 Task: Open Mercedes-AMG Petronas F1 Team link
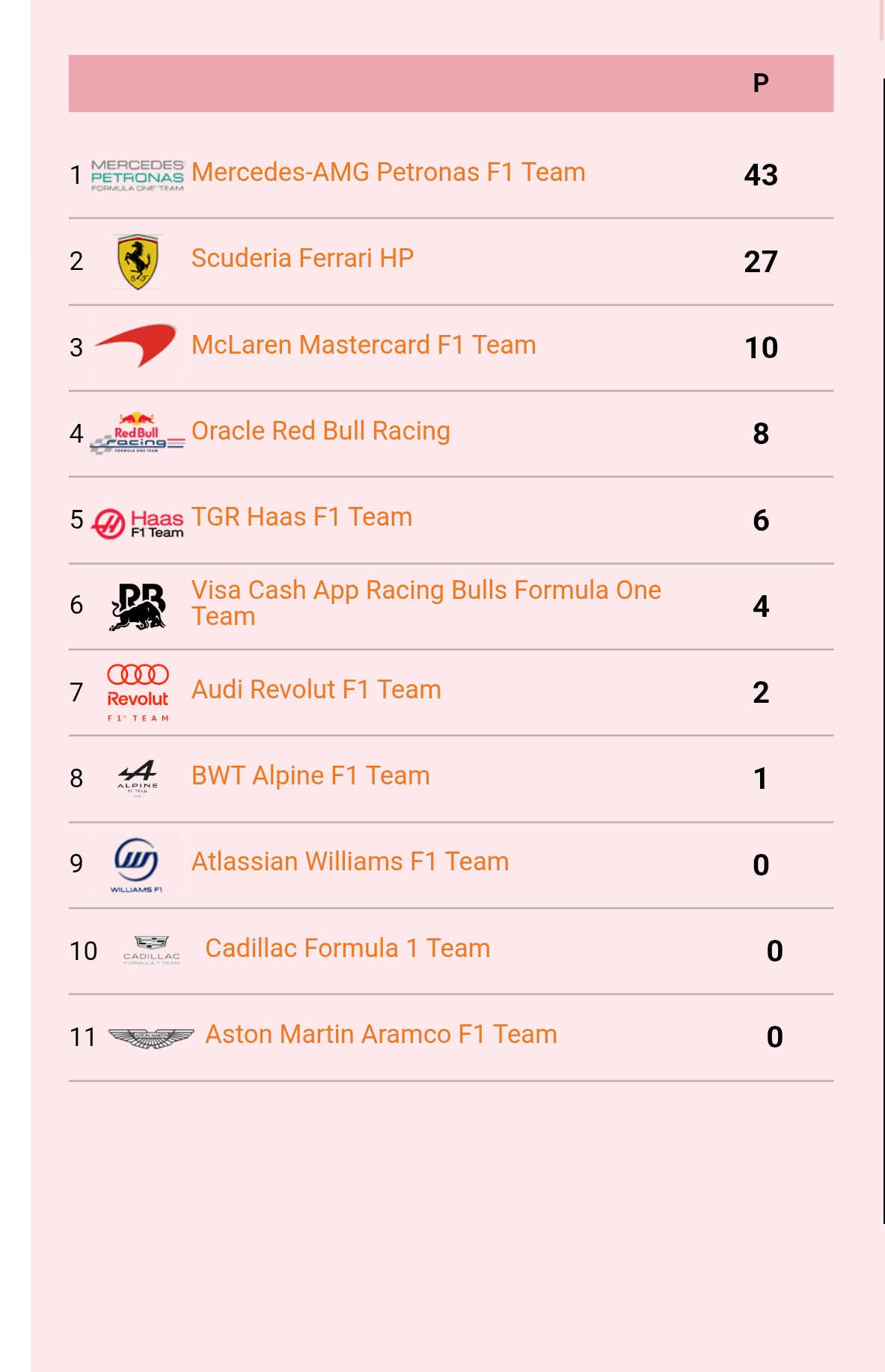click(388, 173)
